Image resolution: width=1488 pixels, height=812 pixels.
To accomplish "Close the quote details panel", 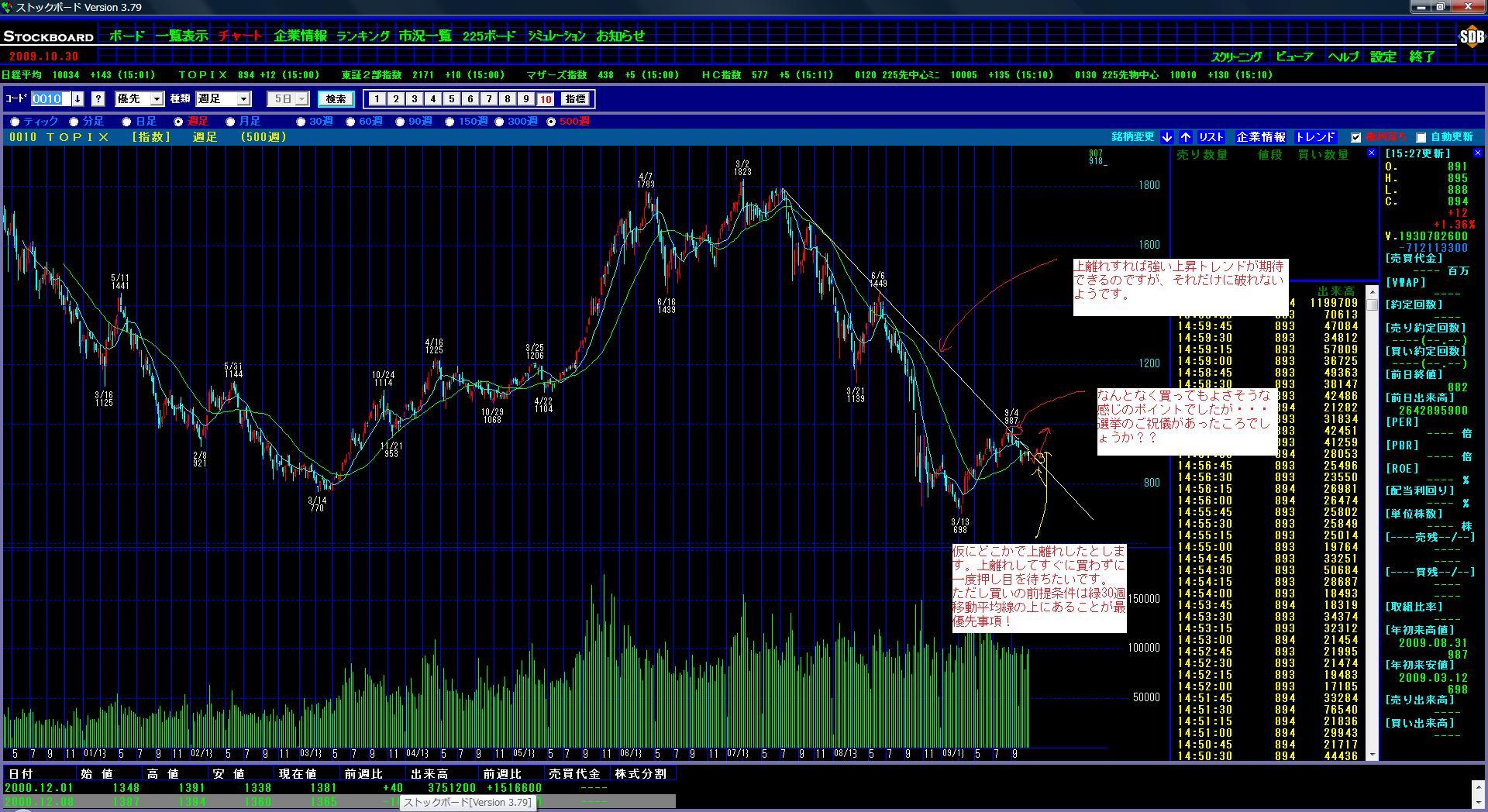I will click(1477, 153).
